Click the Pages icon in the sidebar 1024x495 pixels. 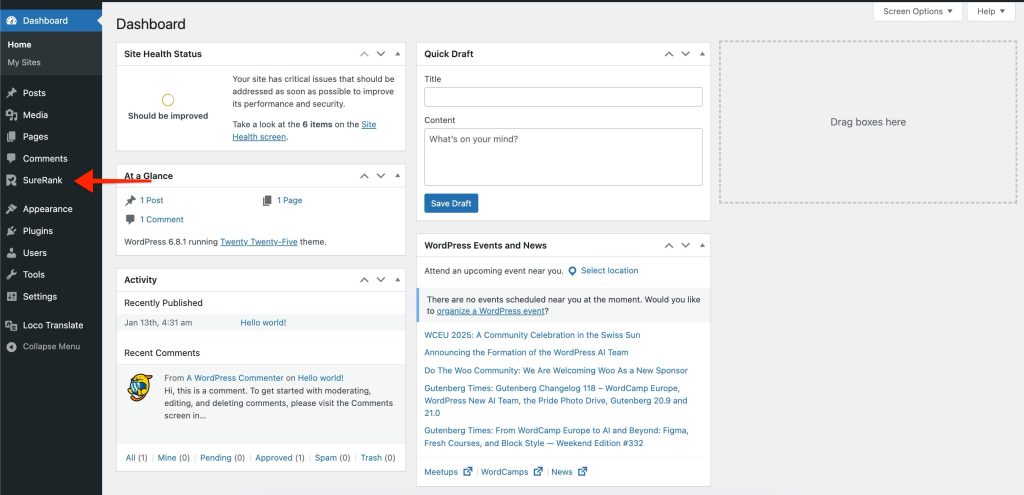click(x=11, y=136)
